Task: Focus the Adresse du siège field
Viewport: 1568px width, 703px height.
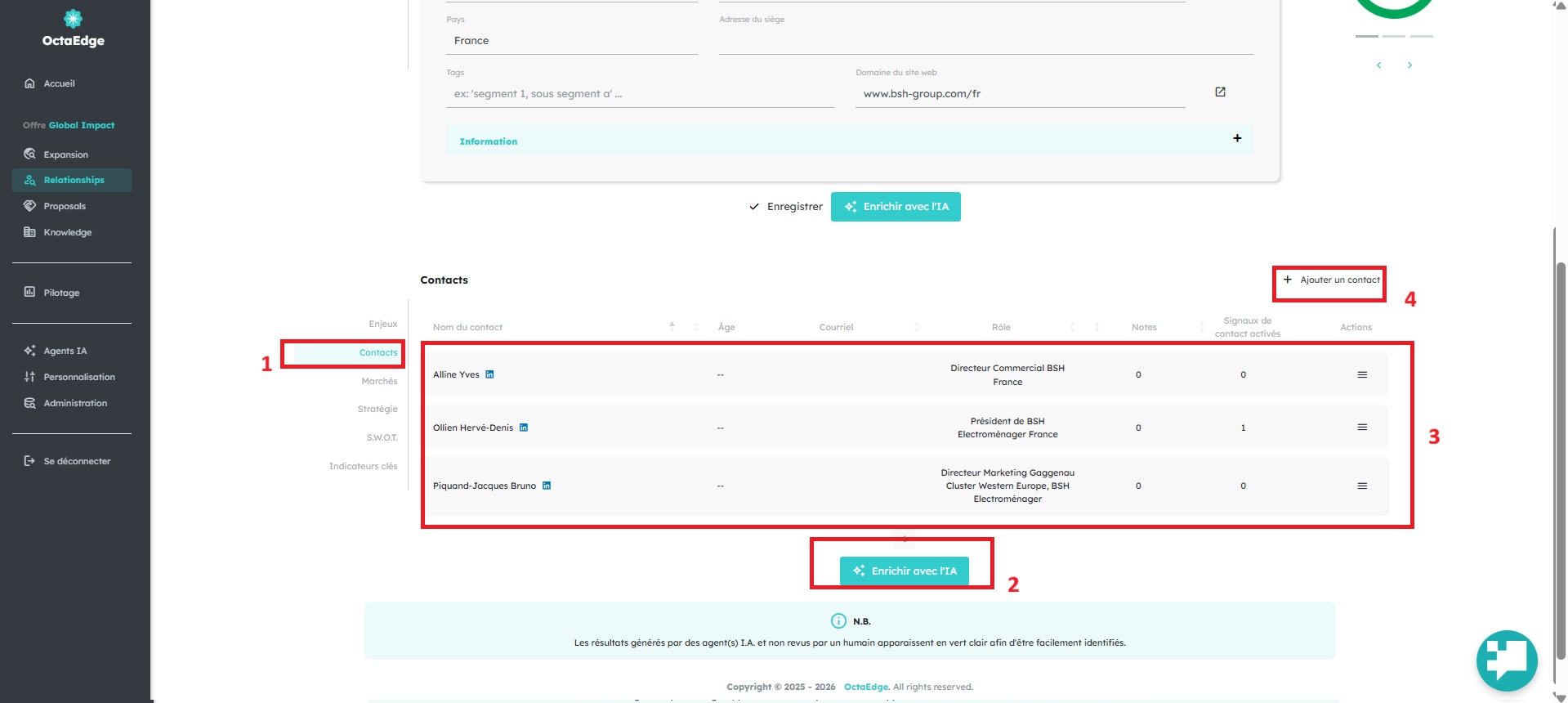Action: (986, 41)
